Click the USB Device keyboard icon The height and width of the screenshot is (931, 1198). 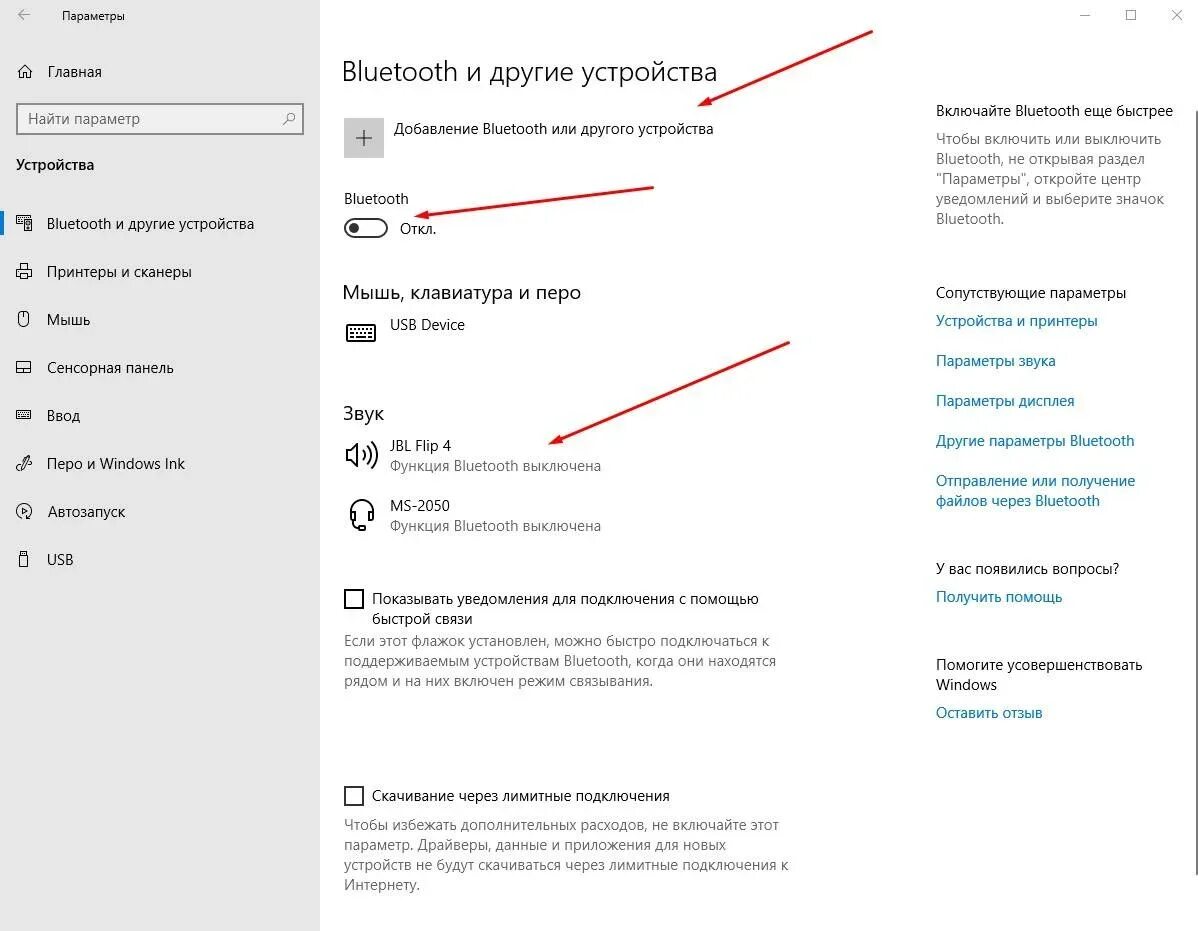pyautogui.click(x=361, y=332)
